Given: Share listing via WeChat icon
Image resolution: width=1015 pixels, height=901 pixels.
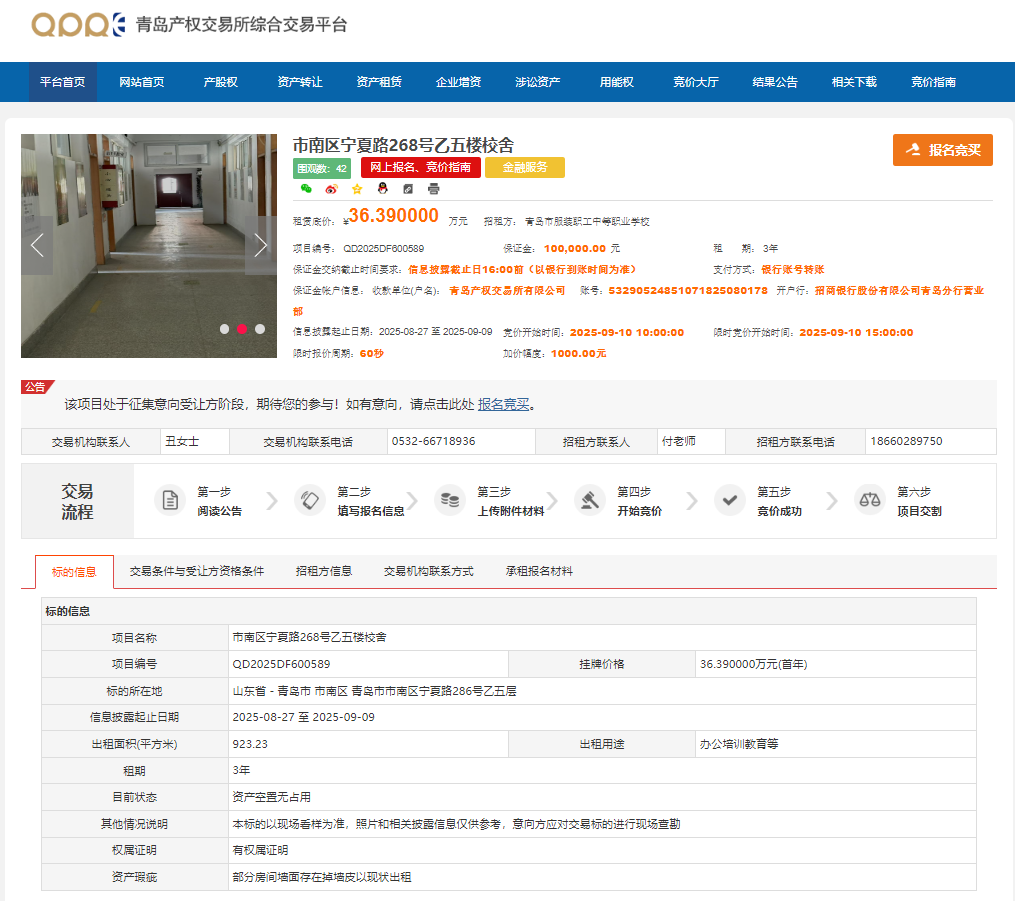Looking at the screenshot, I should (306, 188).
